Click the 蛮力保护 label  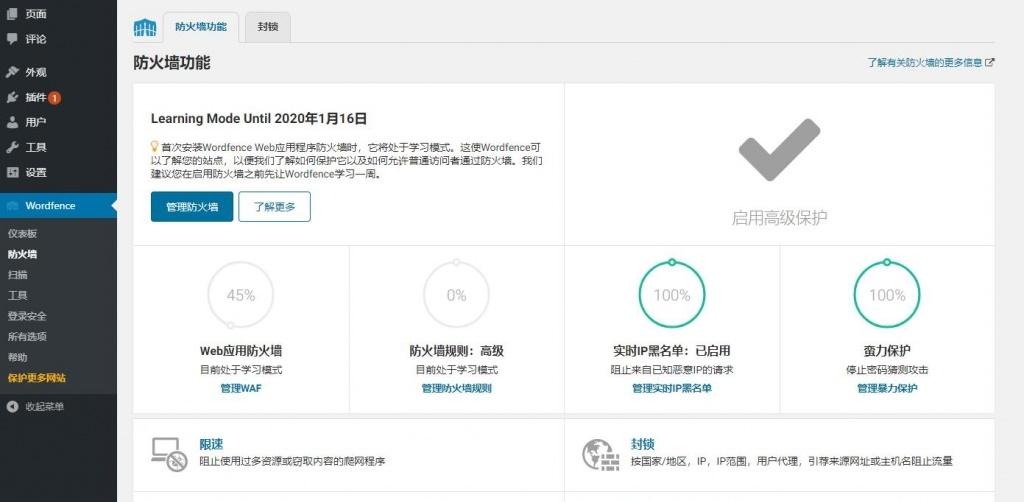point(887,351)
